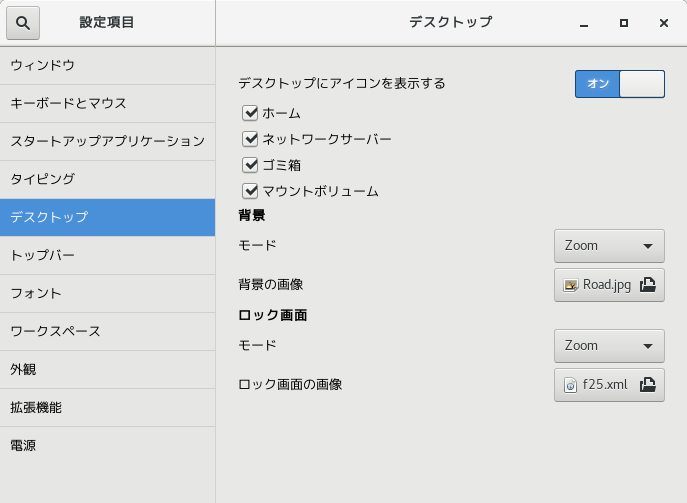Click the search magnifier icon
The width and height of the screenshot is (687, 503).
23,23
